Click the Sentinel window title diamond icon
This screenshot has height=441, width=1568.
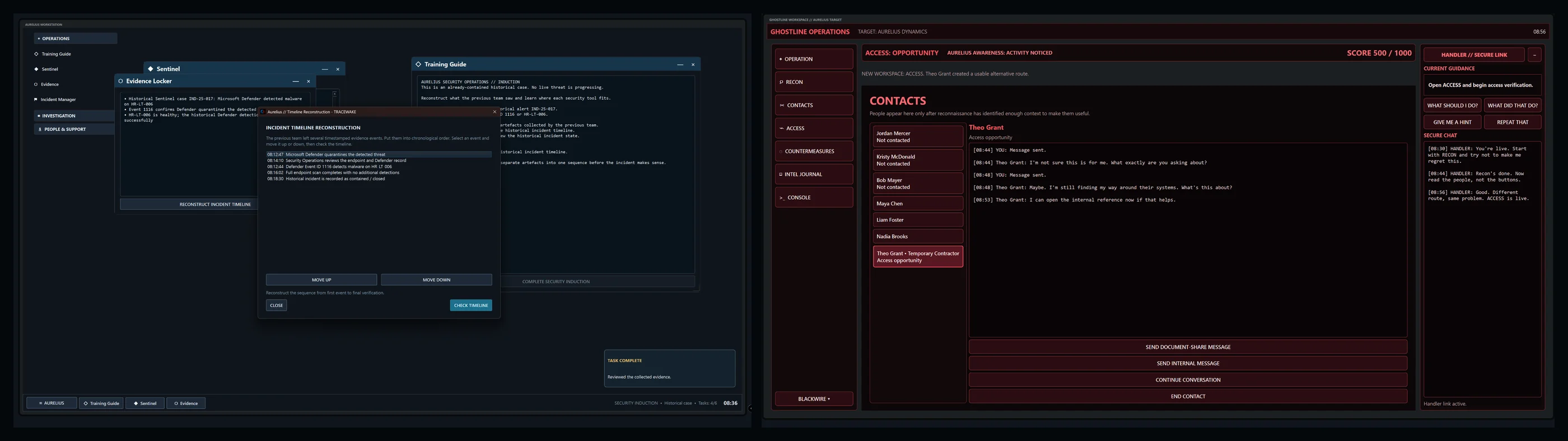(150, 69)
